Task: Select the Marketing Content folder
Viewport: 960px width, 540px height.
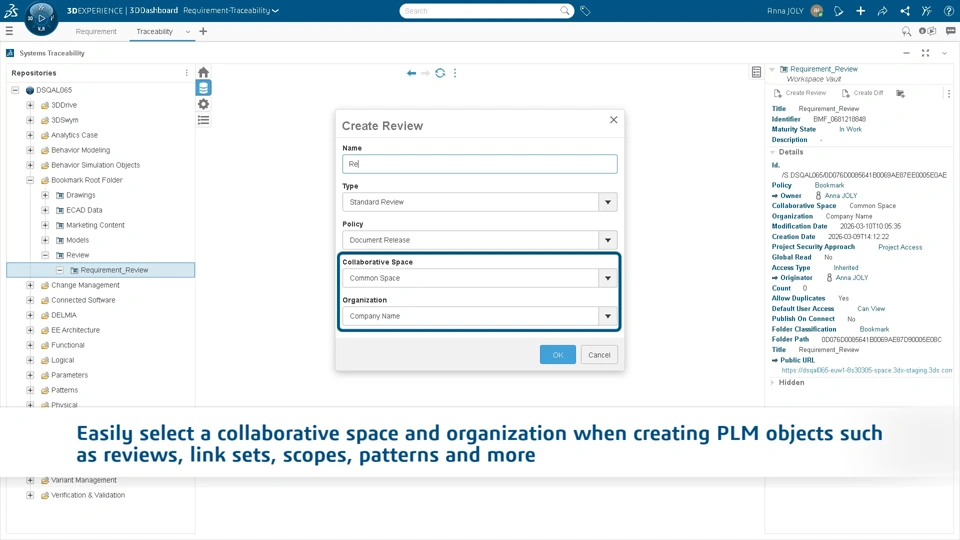Action: click(x=95, y=225)
